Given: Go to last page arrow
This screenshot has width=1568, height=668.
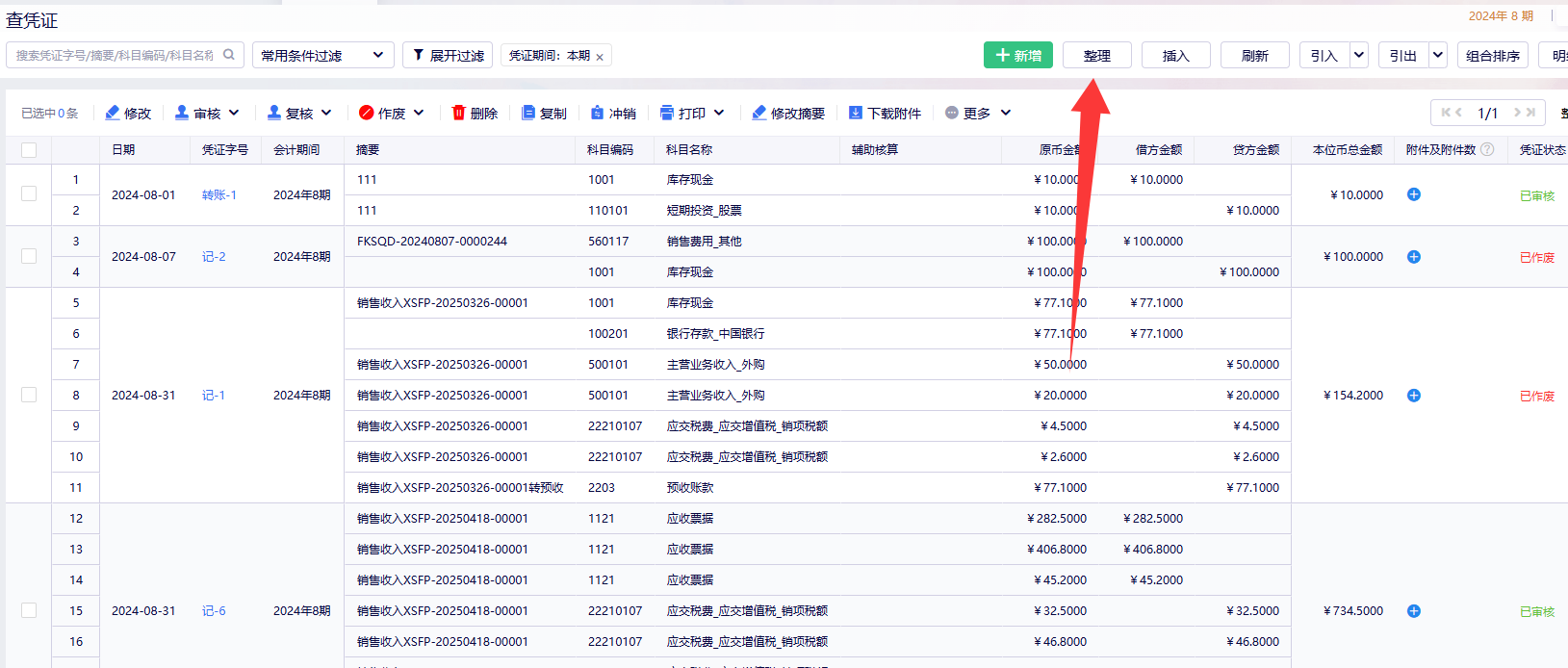Looking at the screenshot, I should pyautogui.click(x=1530, y=113).
